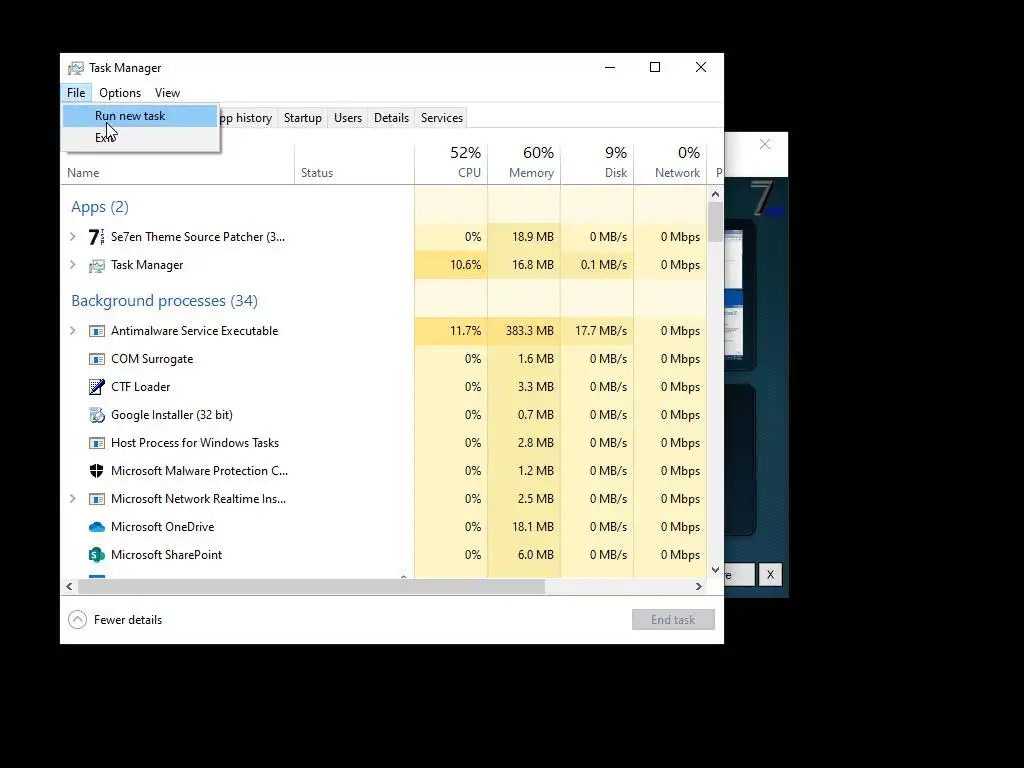This screenshot has height=768, width=1024.
Task: Click the End task button
Action: tap(673, 620)
